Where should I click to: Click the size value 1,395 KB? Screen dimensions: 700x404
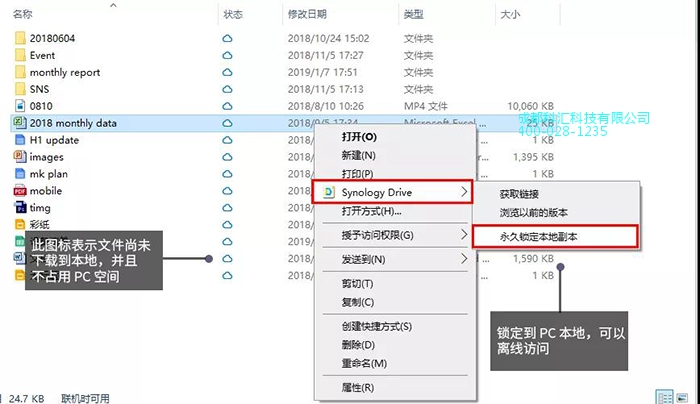tap(533, 157)
